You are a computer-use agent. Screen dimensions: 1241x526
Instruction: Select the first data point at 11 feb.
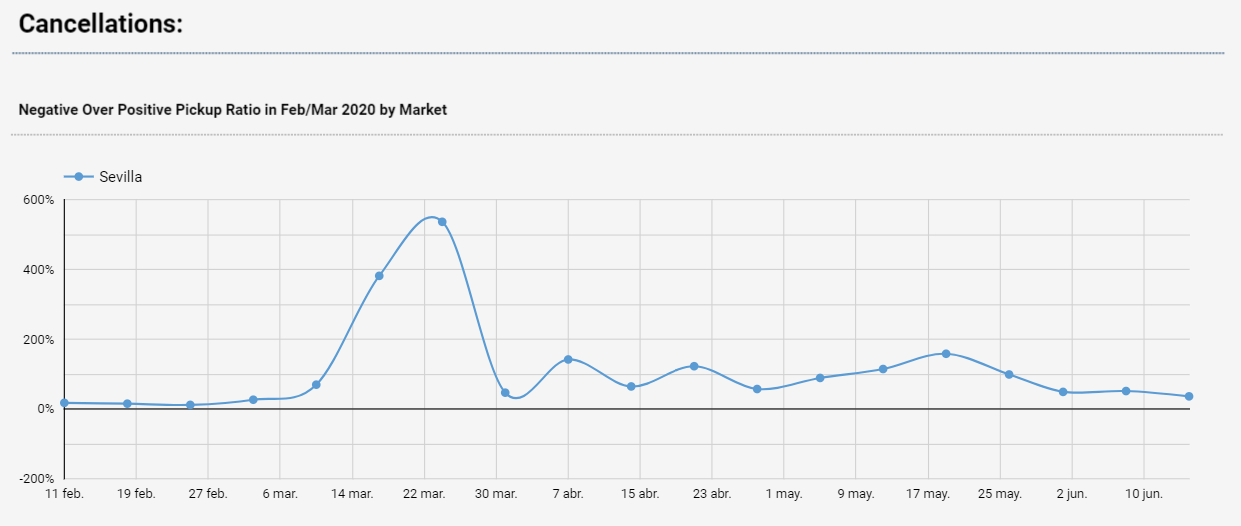(x=64, y=403)
